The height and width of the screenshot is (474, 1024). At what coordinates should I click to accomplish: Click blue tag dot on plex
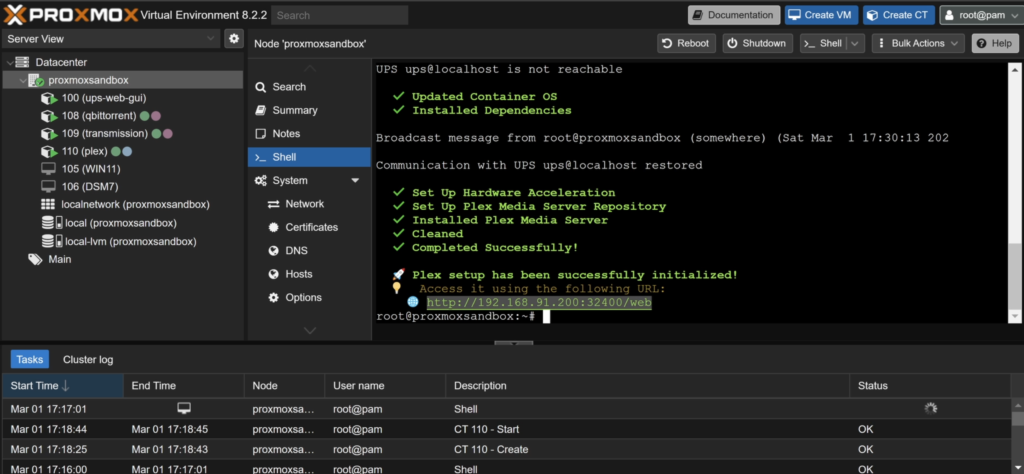click(128, 151)
